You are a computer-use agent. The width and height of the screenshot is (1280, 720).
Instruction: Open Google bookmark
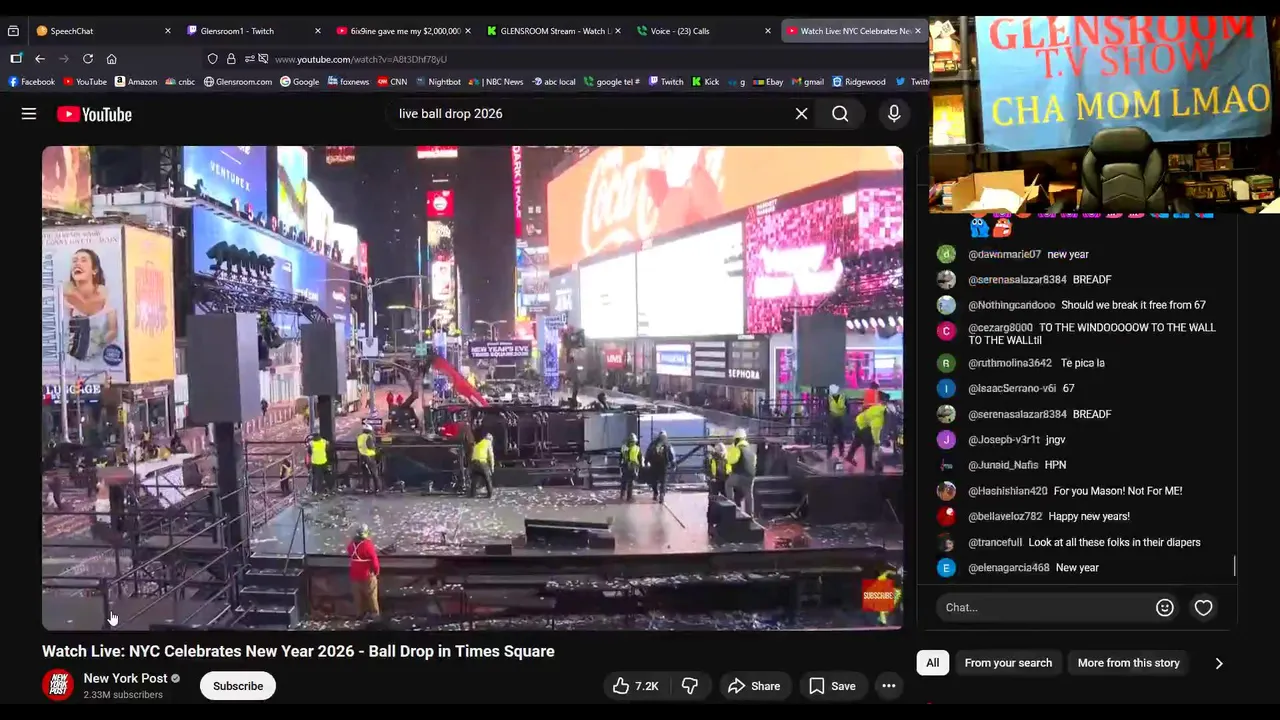pyautogui.click(x=299, y=82)
